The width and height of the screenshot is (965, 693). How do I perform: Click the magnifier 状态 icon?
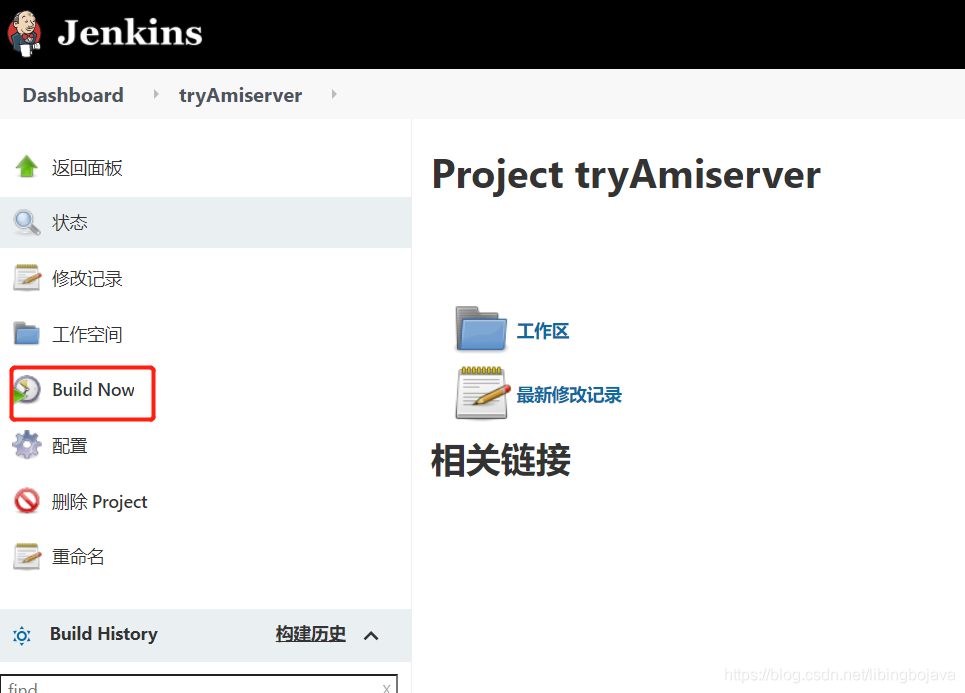[x=26, y=222]
